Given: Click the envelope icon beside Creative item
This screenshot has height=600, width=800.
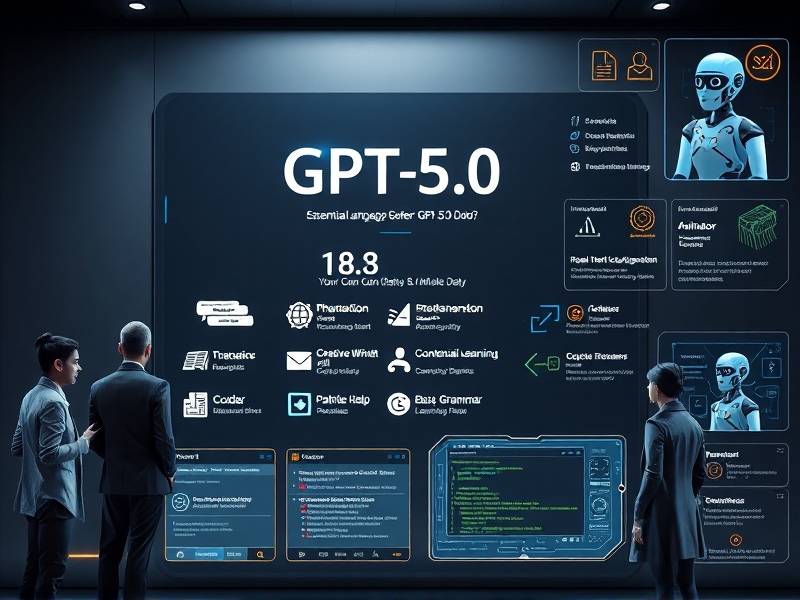Looking at the screenshot, I should click(299, 361).
